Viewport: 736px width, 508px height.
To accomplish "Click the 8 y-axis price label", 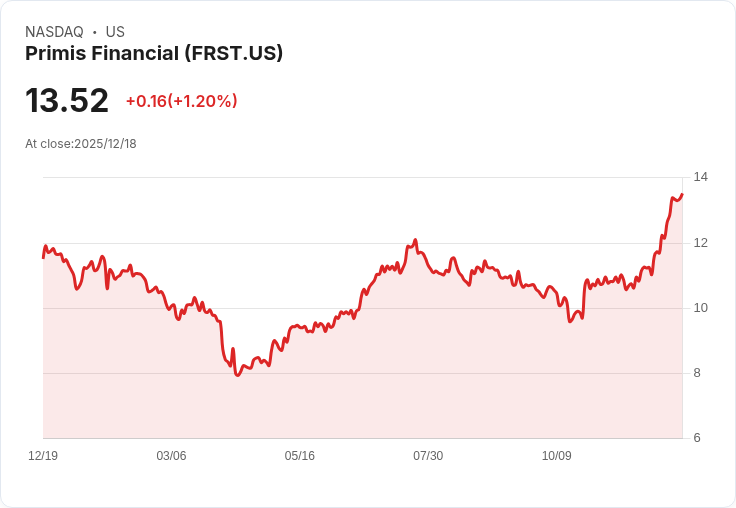I will pos(697,373).
